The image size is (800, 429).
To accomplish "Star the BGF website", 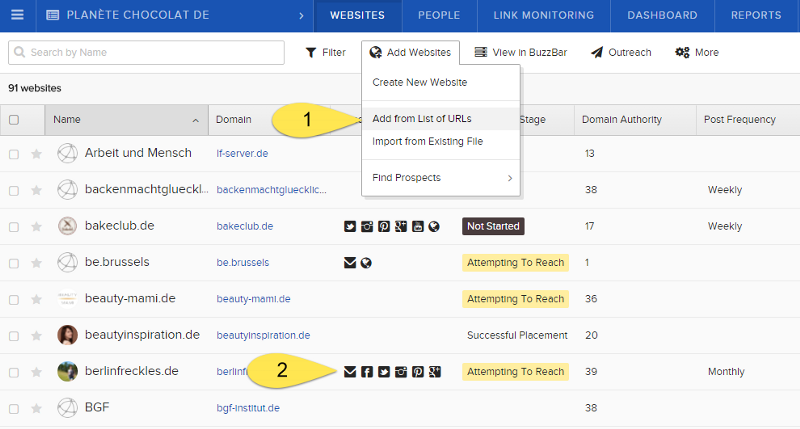I will click(x=36, y=408).
